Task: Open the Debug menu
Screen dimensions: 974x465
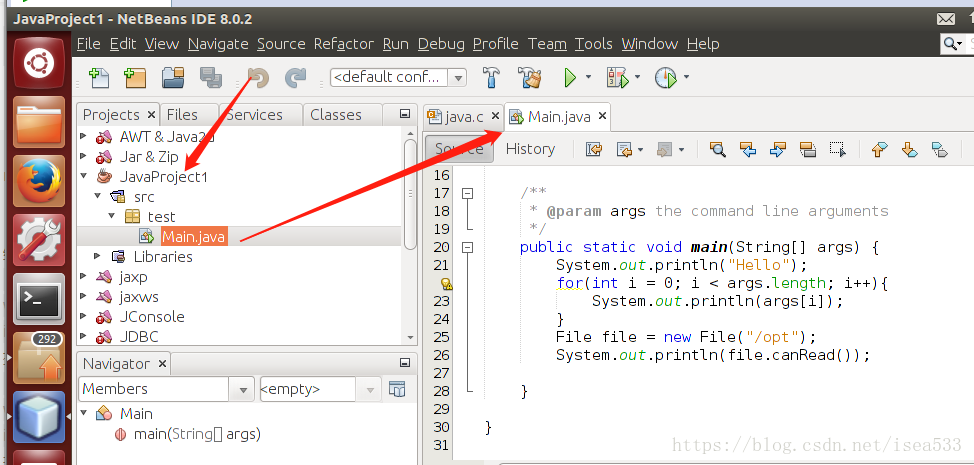Action: pyautogui.click(x=441, y=44)
